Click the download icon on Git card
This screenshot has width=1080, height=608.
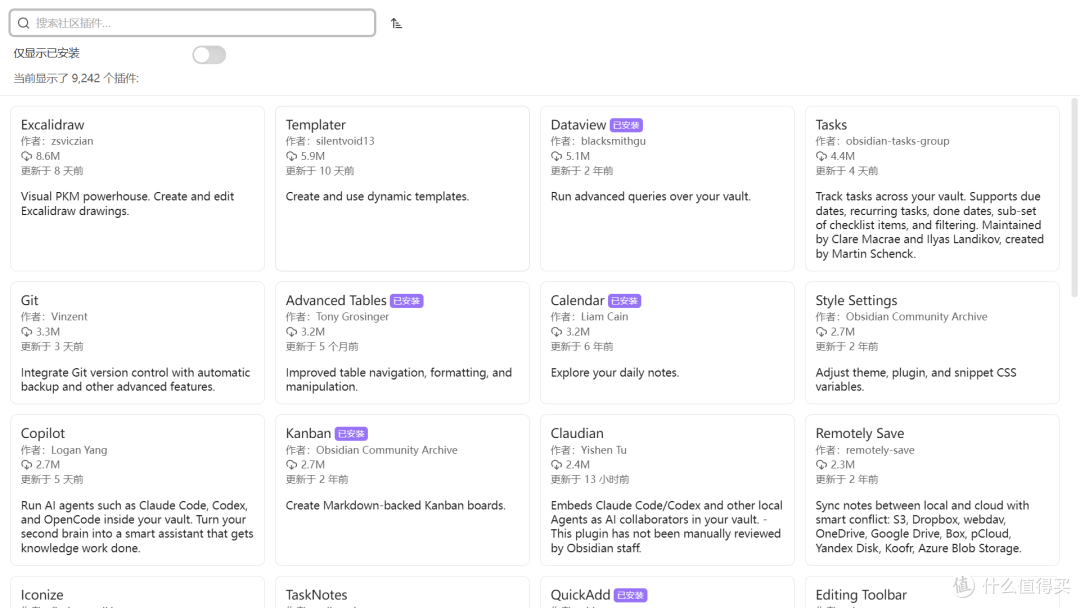click(x=26, y=332)
